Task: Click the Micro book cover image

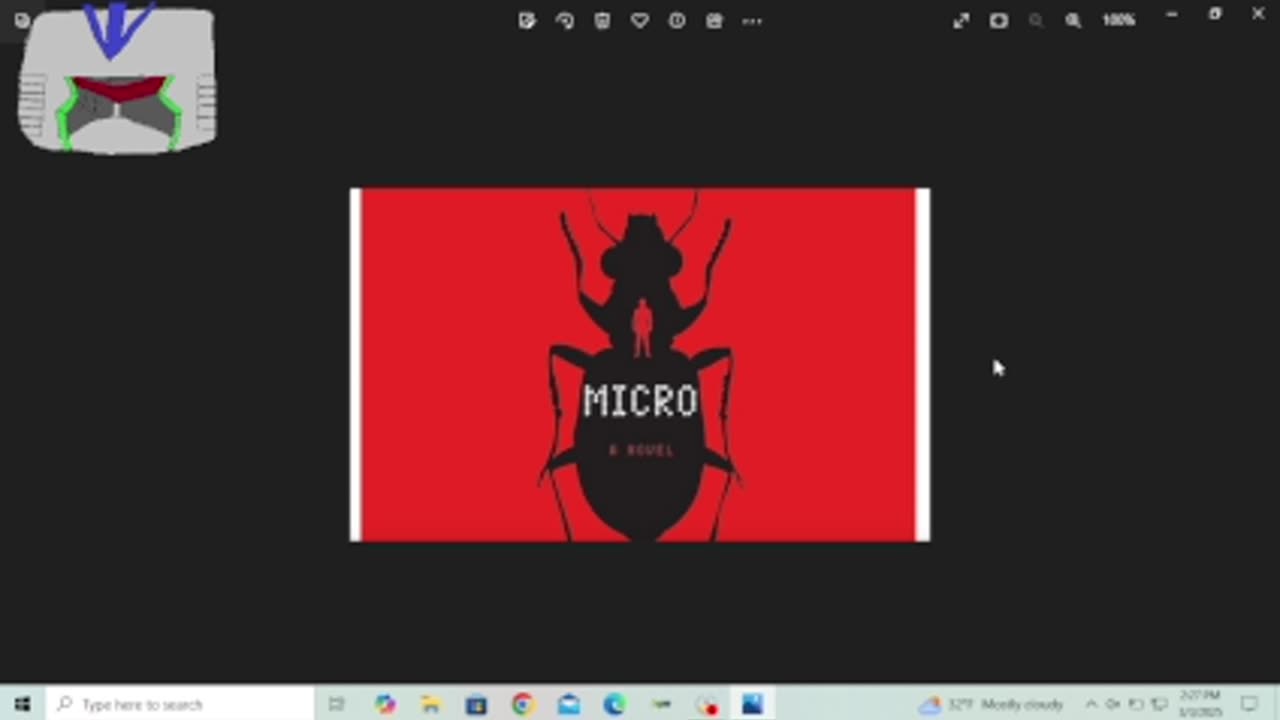Action: tap(640, 365)
